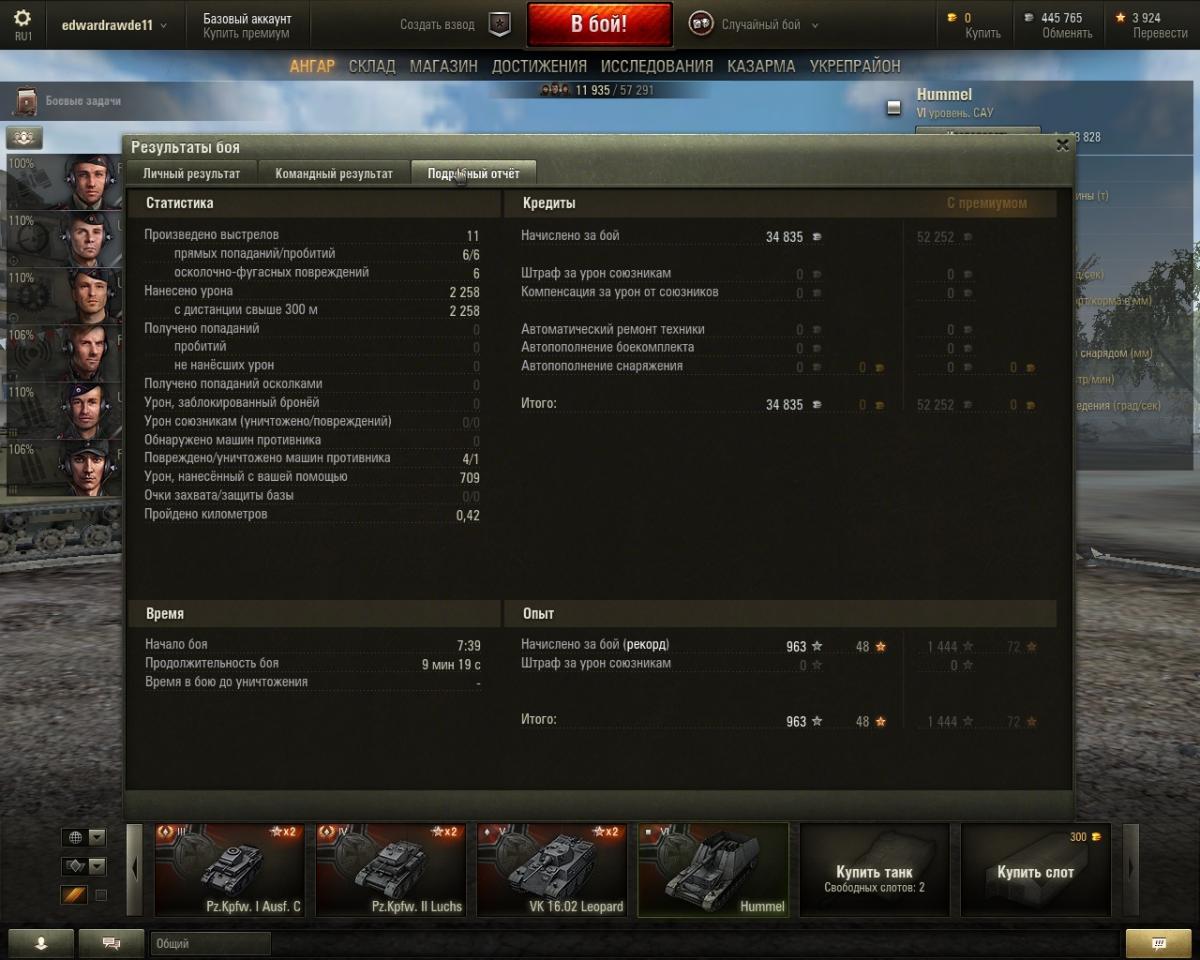Click the orange stripe filter icon

tap(75, 895)
